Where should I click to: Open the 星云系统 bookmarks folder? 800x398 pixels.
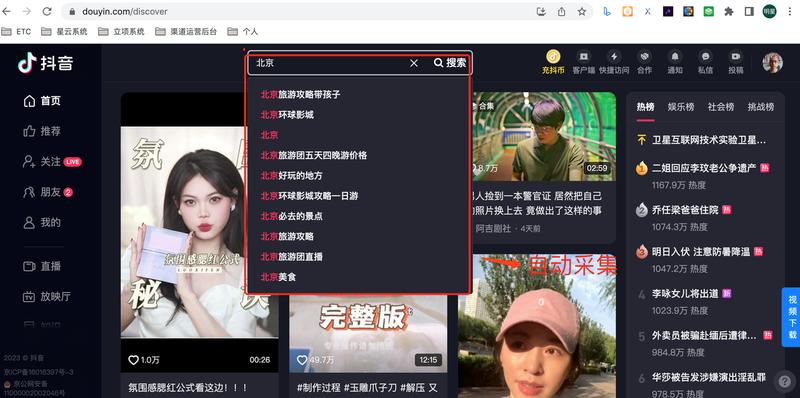pyautogui.click(x=64, y=32)
